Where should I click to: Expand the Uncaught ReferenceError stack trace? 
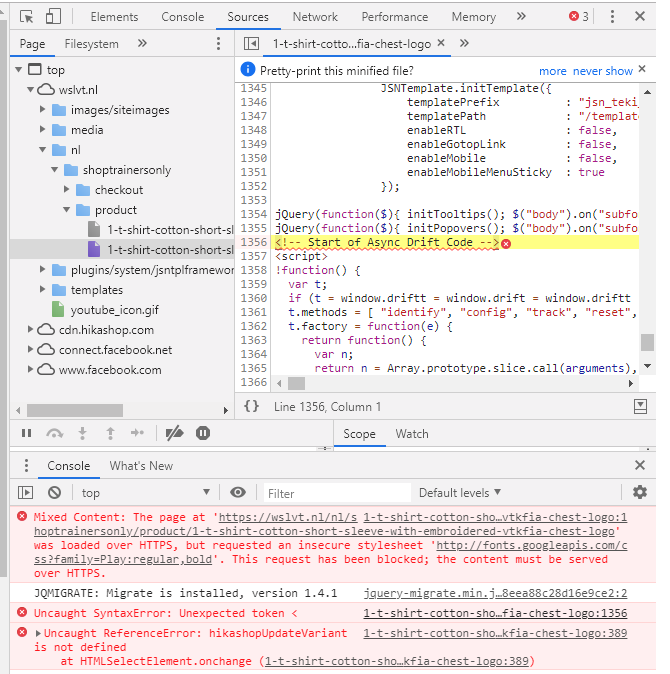pos(38,633)
